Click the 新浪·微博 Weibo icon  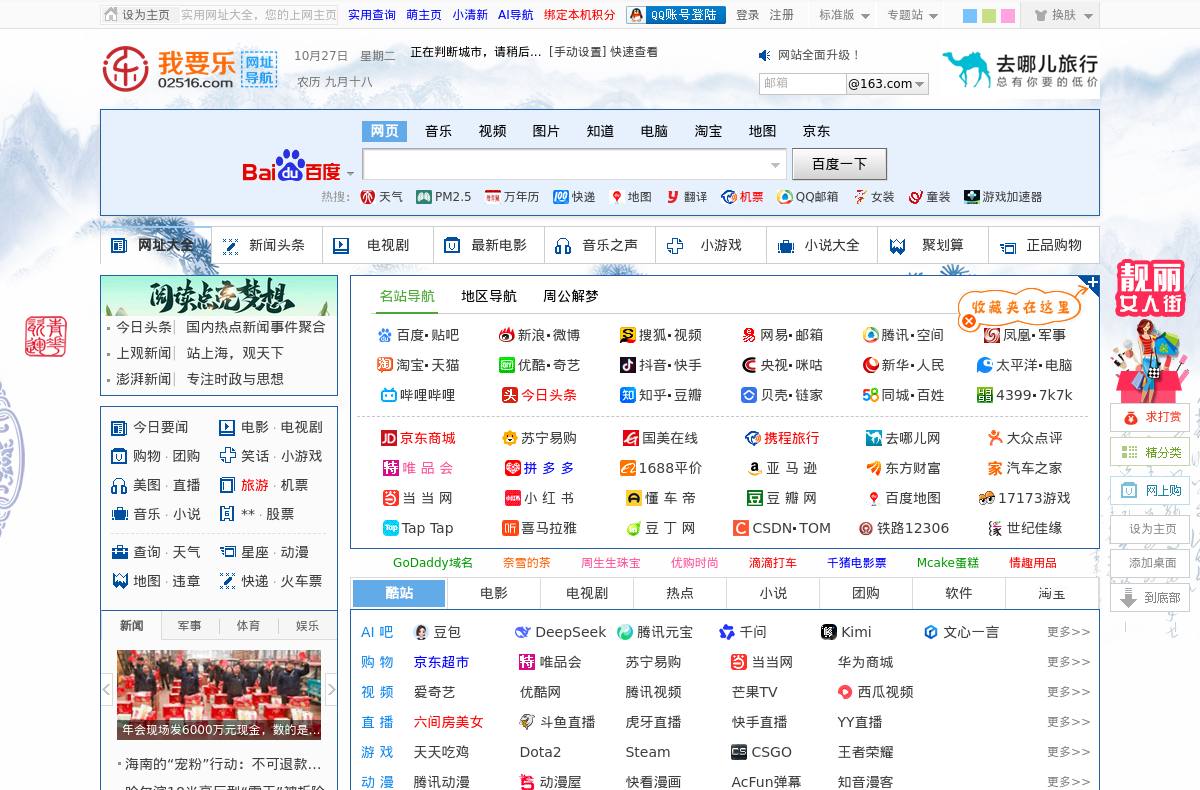506,335
